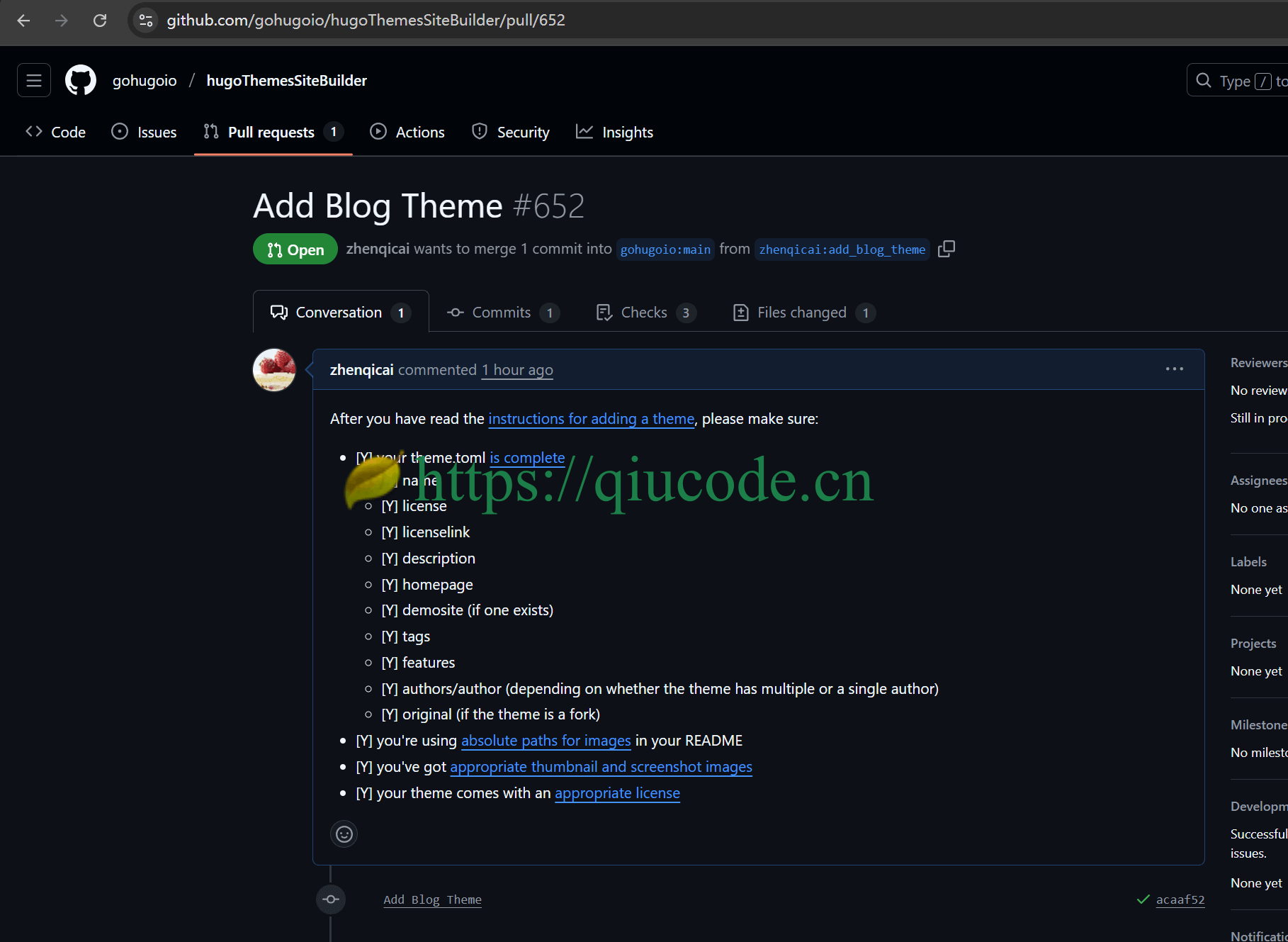Open the hamburger navigation menu
The image size is (1288, 942).
[34, 80]
